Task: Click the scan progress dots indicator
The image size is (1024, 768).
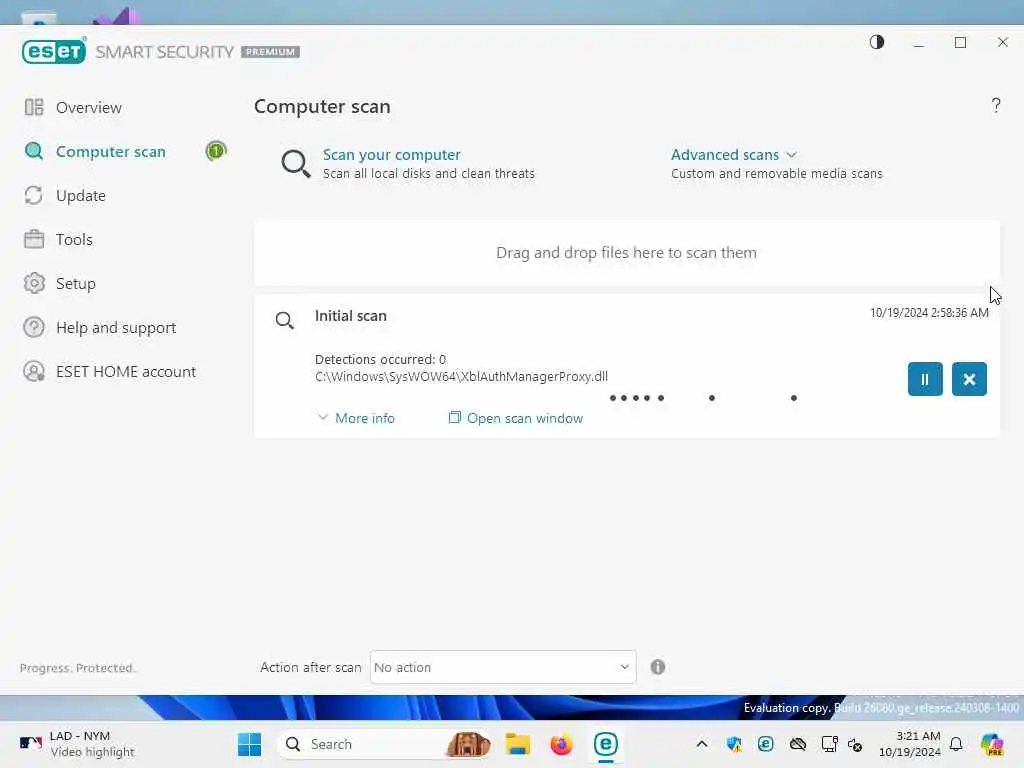Action: click(x=703, y=398)
